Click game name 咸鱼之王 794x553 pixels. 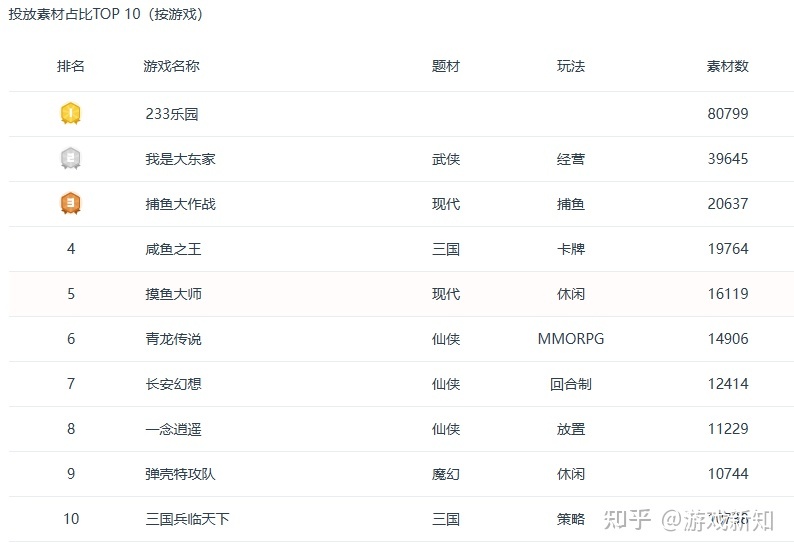(174, 249)
